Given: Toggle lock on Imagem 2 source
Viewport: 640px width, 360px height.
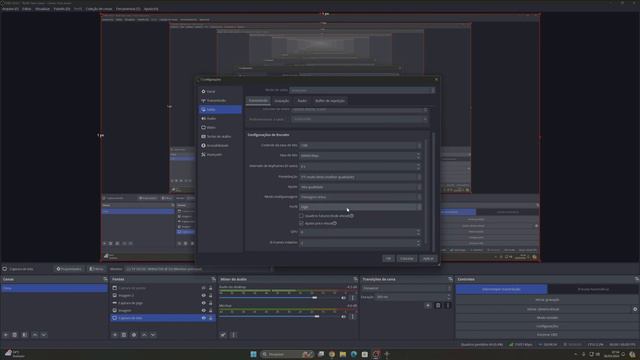Looking at the screenshot, I should pos(211,295).
